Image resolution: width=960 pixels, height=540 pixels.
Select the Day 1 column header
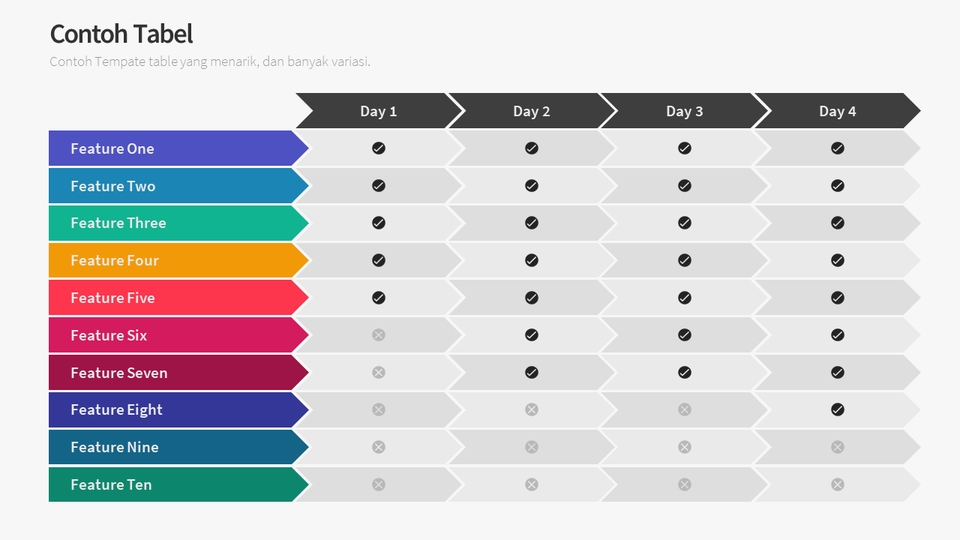(x=378, y=111)
